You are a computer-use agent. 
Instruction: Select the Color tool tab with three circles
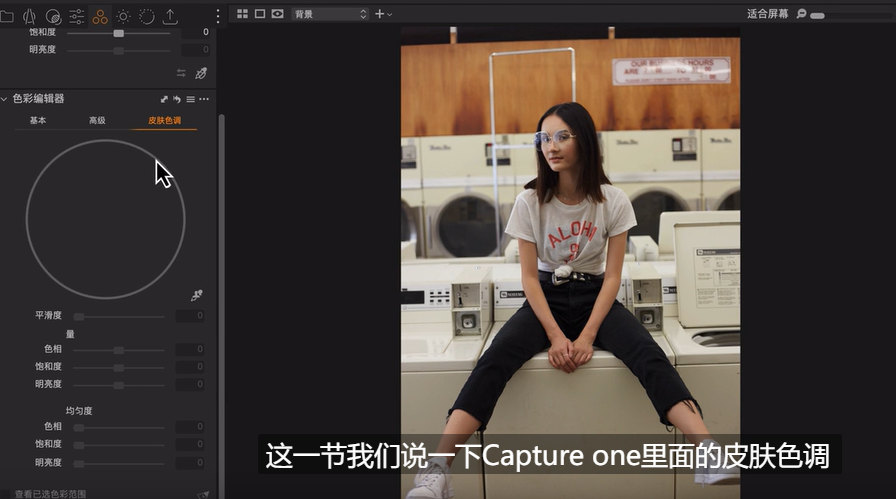pyautogui.click(x=100, y=16)
